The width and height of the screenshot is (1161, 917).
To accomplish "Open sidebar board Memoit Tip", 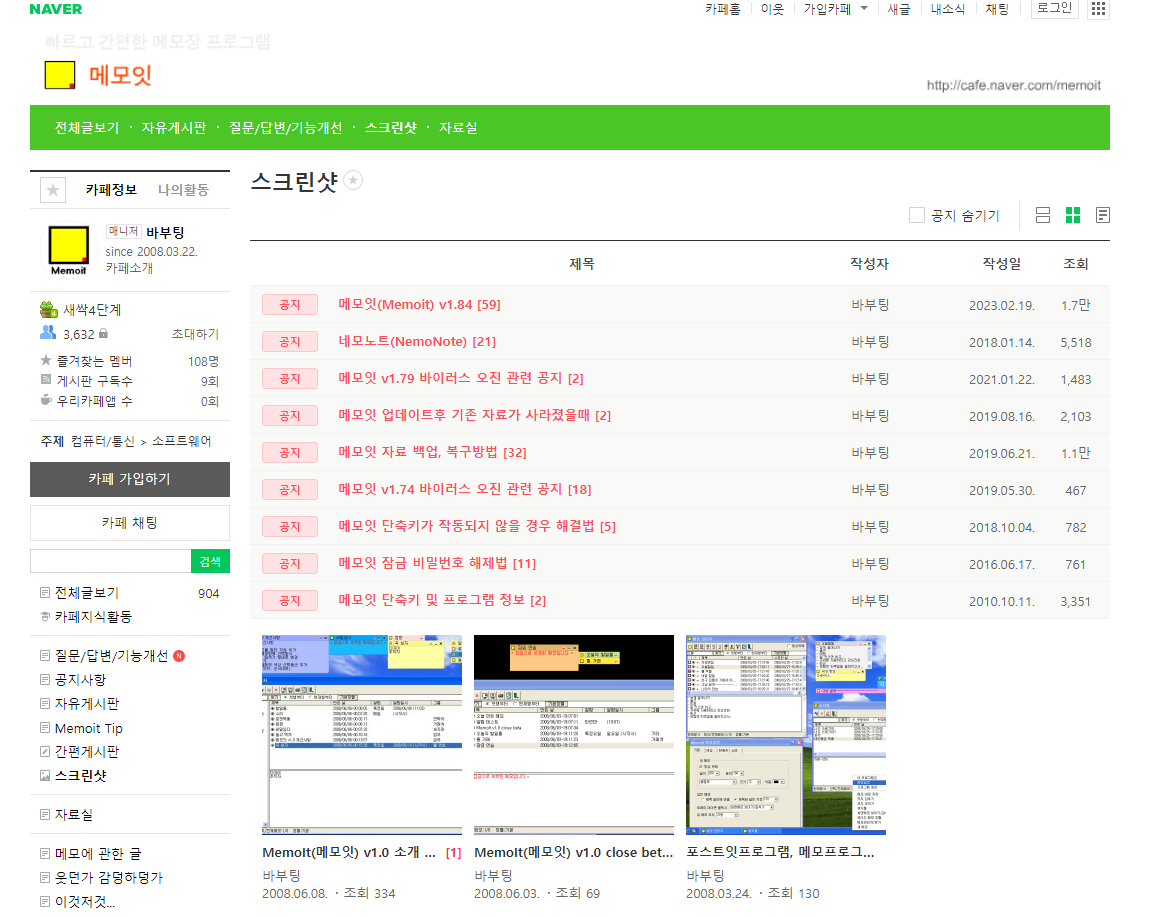I will click(88, 728).
